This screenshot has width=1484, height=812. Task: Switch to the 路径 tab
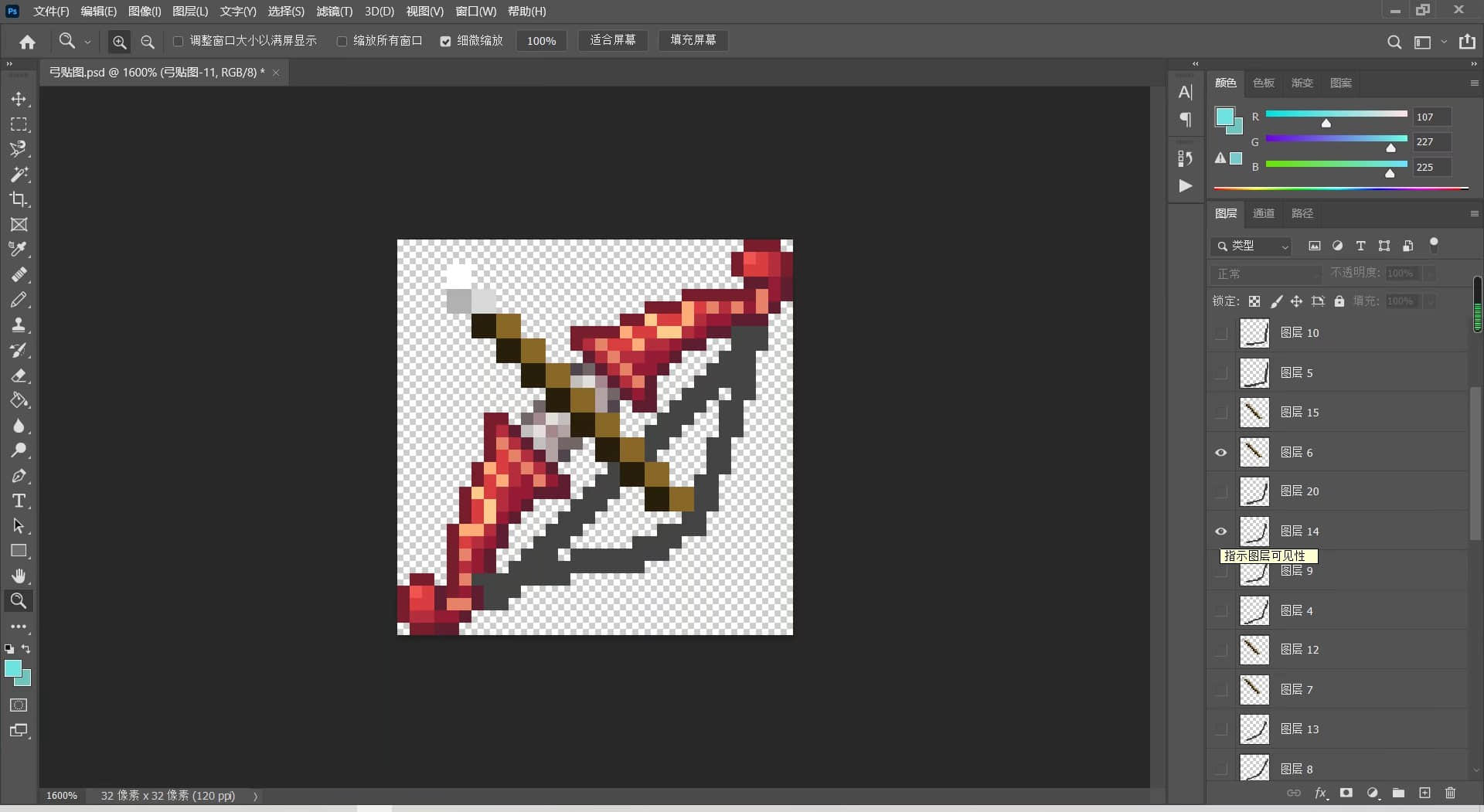pyautogui.click(x=1302, y=213)
